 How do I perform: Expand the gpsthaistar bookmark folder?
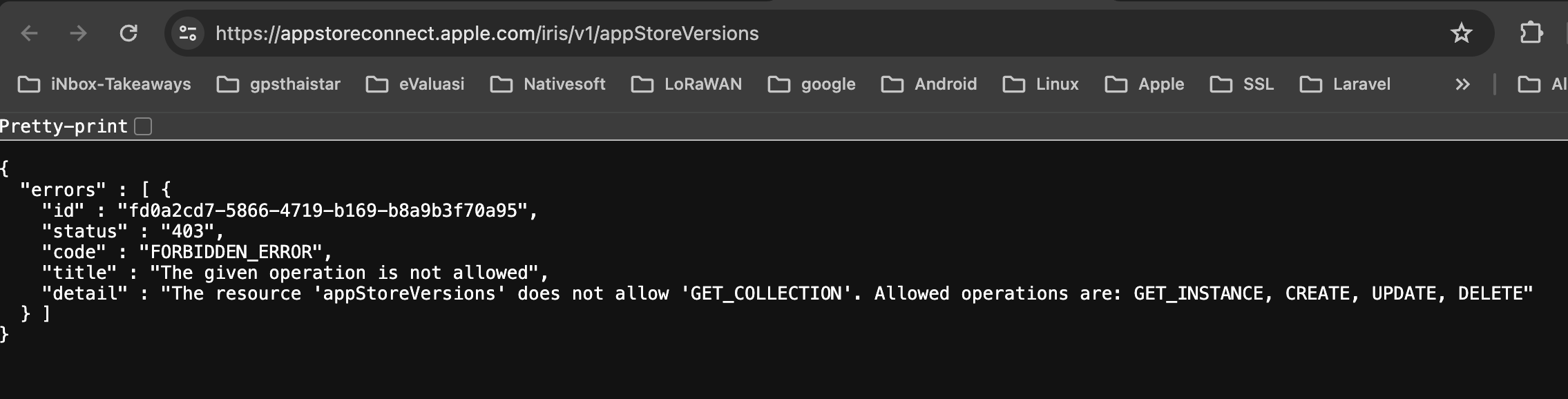point(278,84)
